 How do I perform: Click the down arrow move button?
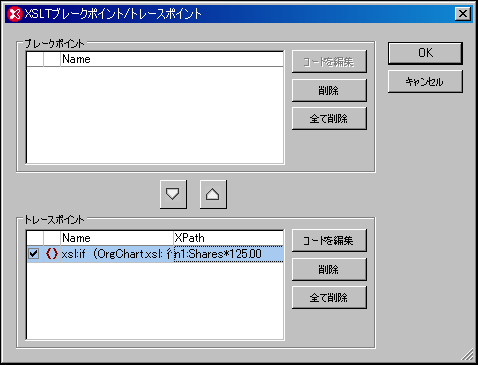173,194
